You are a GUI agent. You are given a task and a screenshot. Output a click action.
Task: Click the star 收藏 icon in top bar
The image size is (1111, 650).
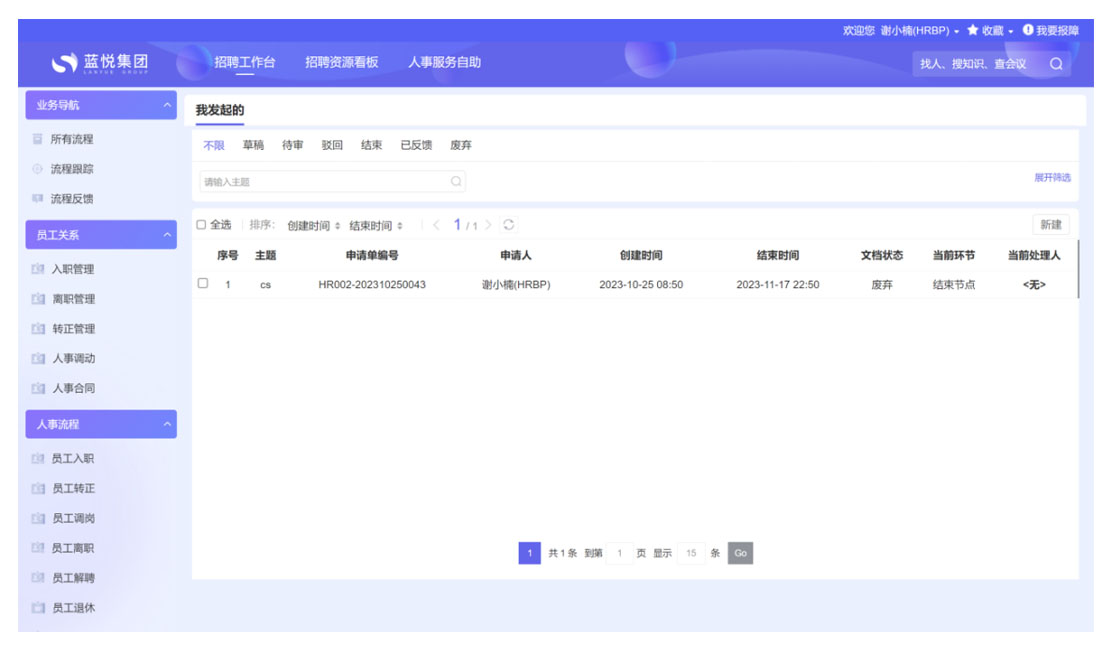tap(972, 31)
